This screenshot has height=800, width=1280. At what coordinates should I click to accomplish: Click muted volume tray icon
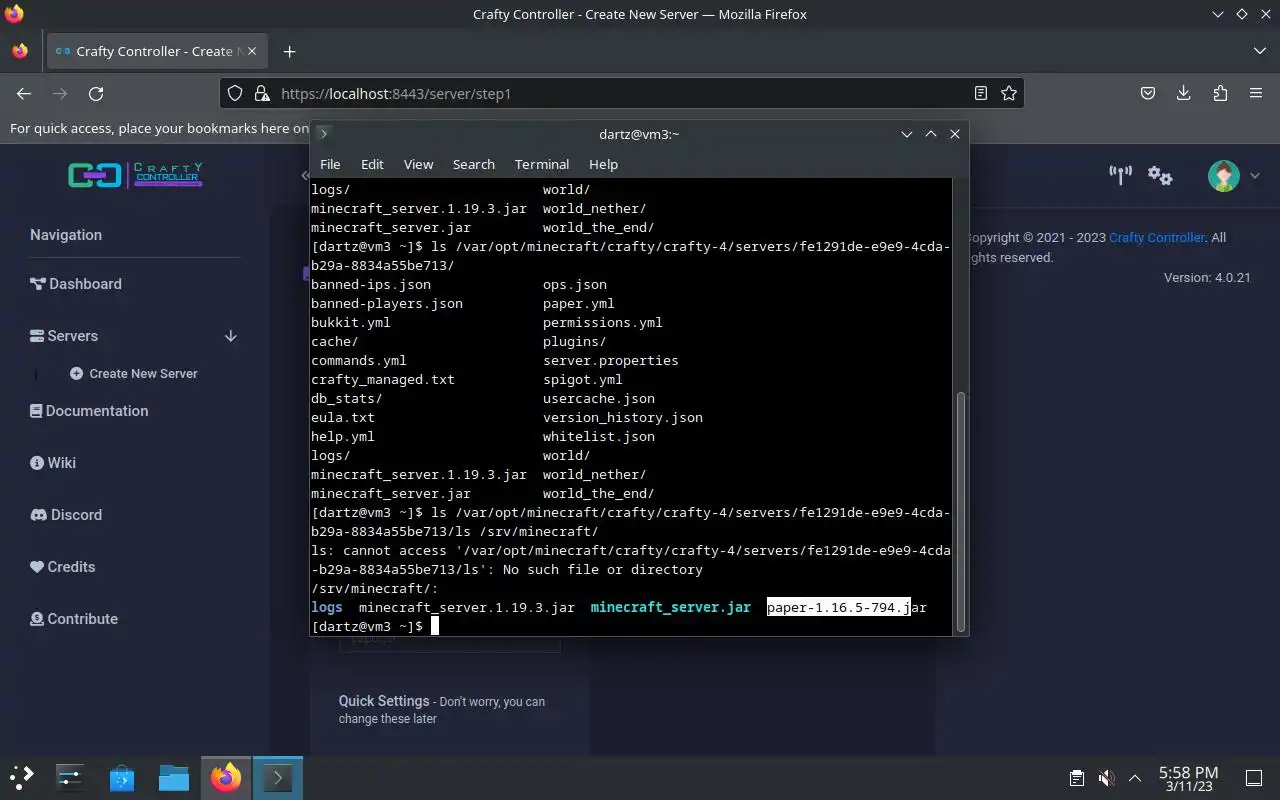pyautogui.click(x=1106, y=777)
